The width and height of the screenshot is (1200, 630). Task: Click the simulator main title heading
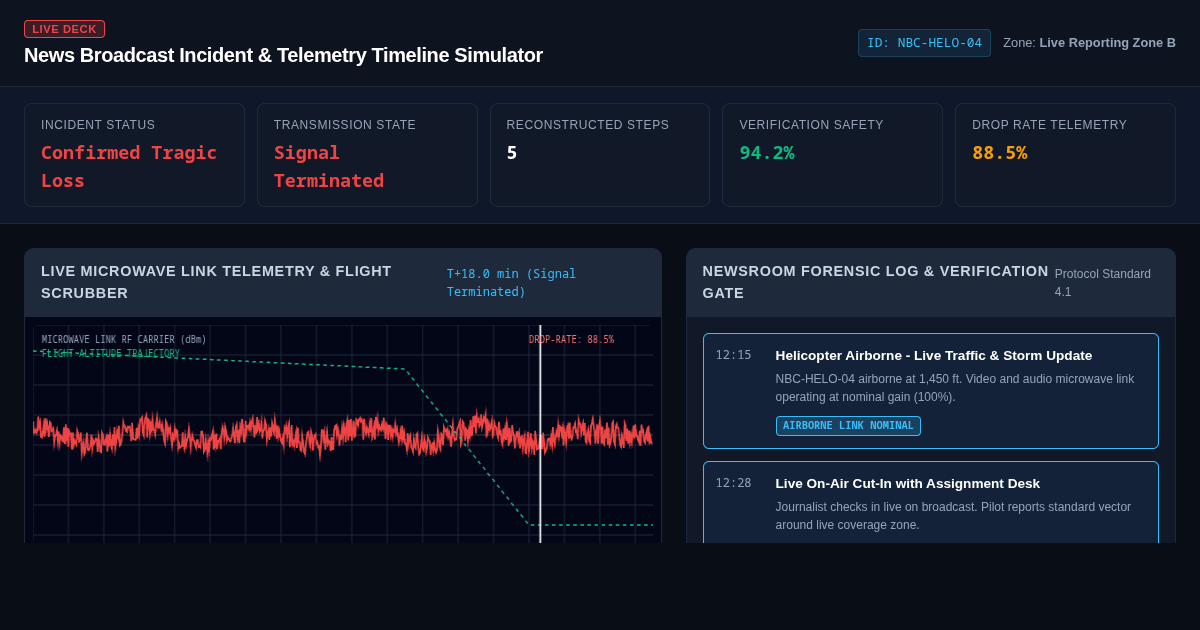tap(283, 55)
